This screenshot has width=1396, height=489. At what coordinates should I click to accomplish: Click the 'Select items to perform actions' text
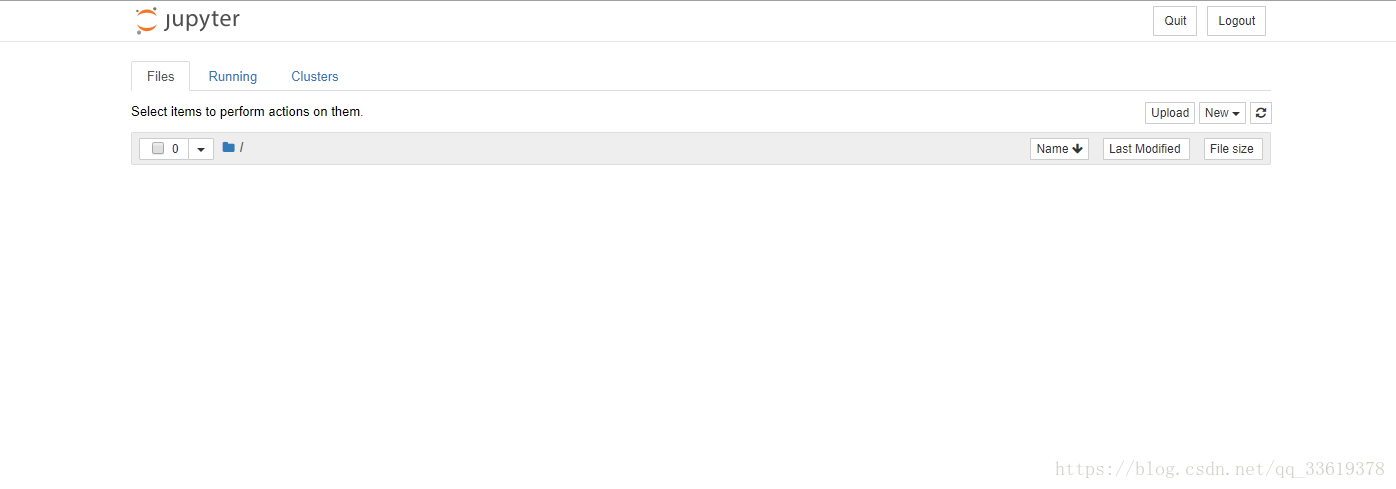(x=247, y=112)
